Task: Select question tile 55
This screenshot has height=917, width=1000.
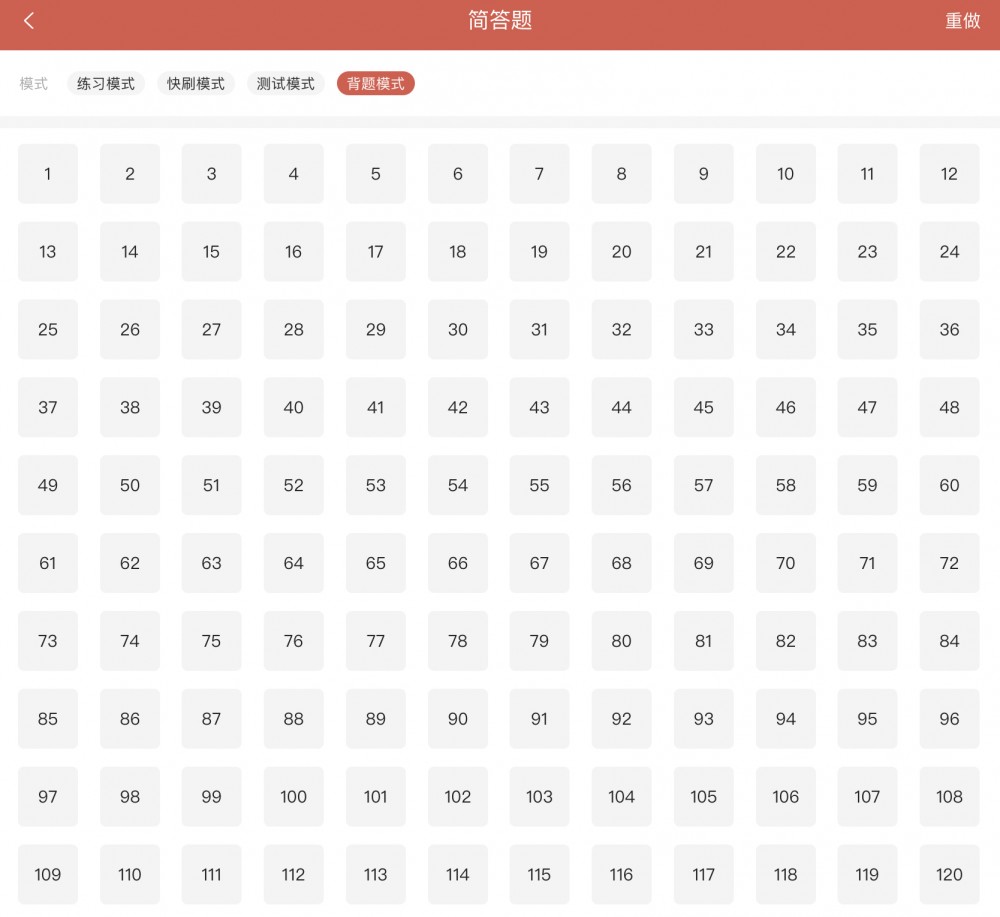Action: (540, 485)
